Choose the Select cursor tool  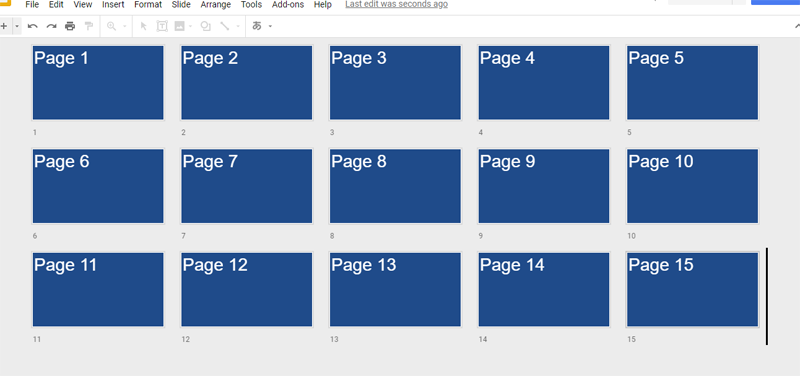(x=143, y=26)
